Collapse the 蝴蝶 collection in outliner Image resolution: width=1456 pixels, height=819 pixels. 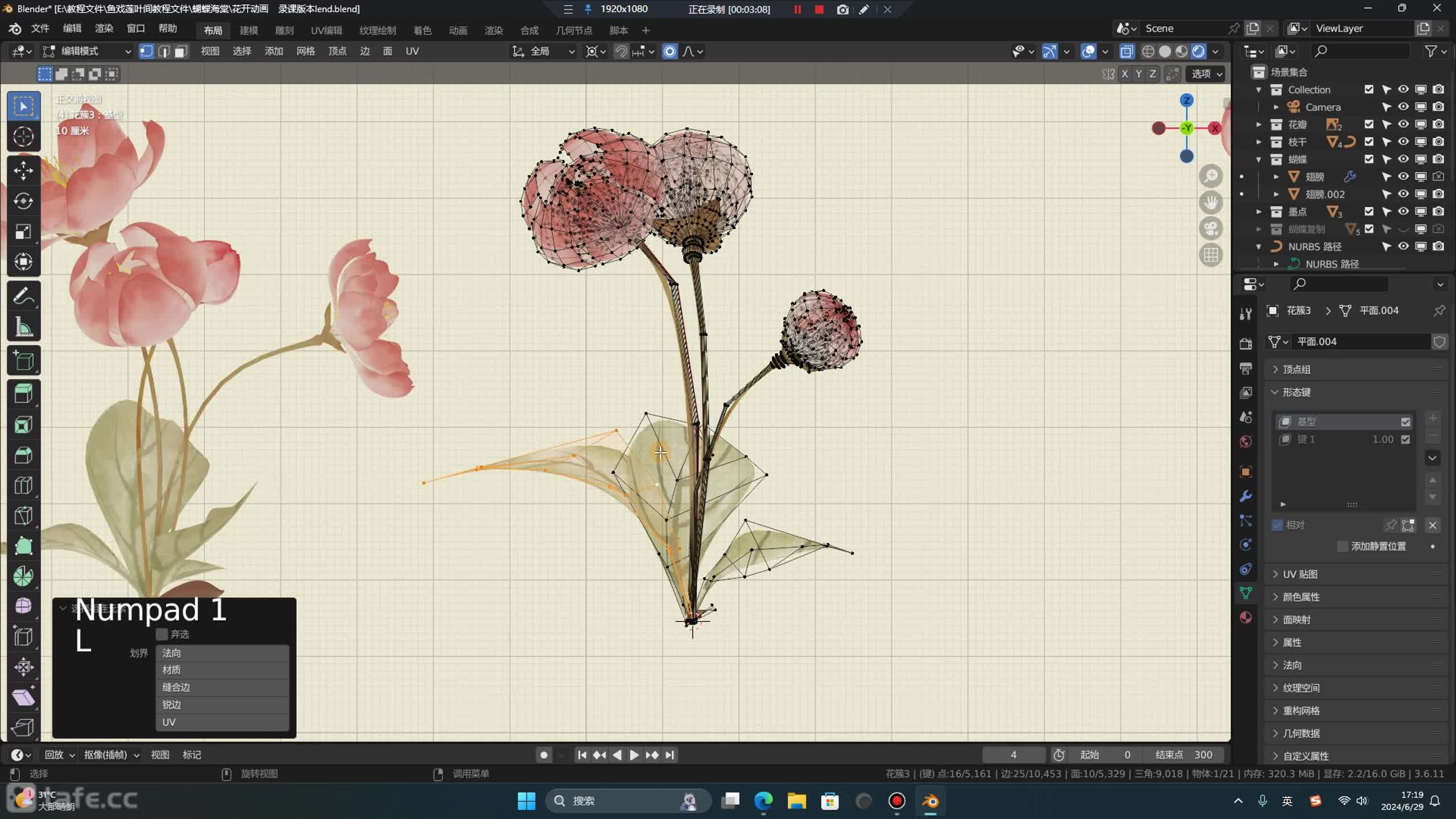1259,159
